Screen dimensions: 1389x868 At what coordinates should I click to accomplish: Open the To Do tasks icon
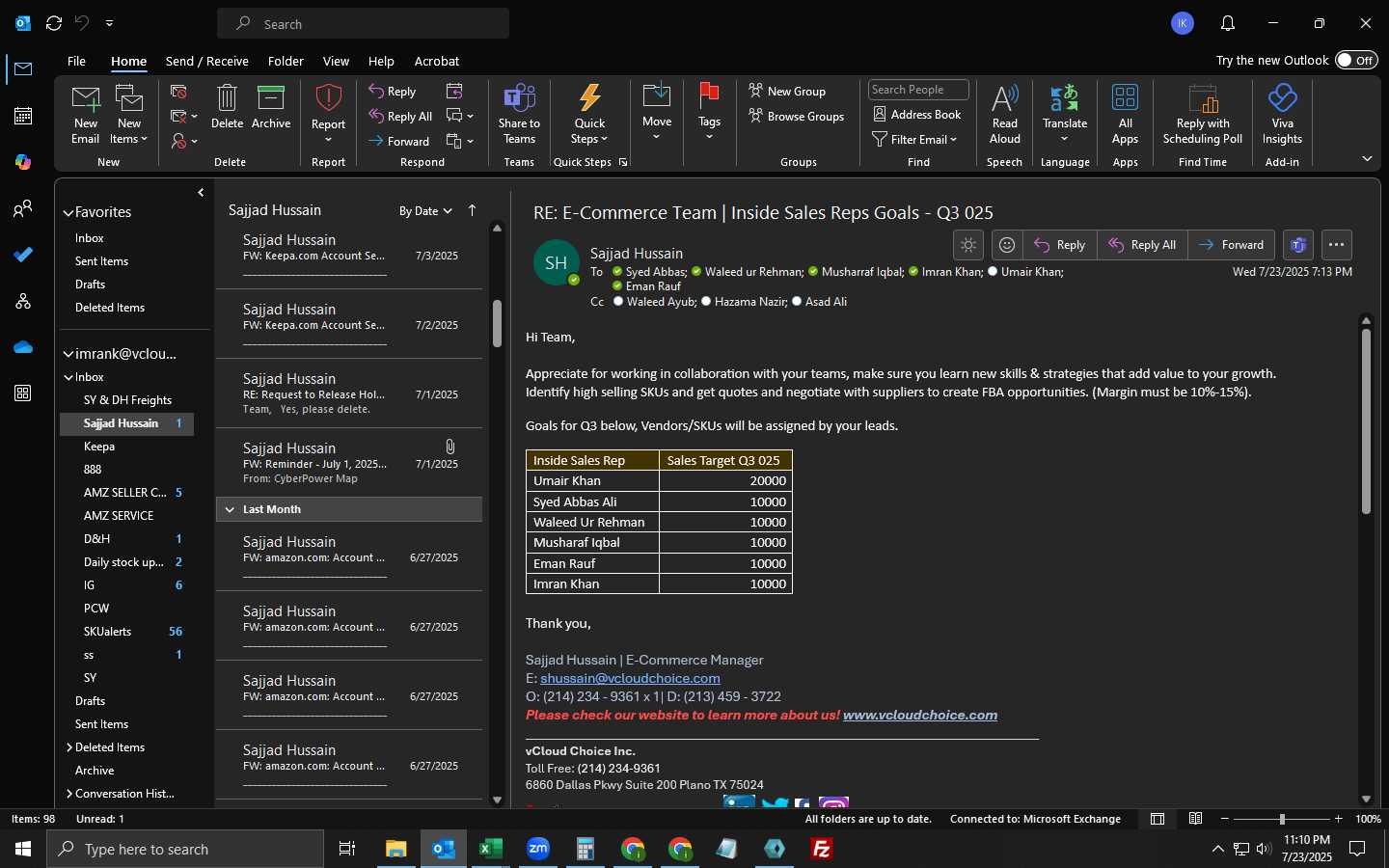[23, 255]
